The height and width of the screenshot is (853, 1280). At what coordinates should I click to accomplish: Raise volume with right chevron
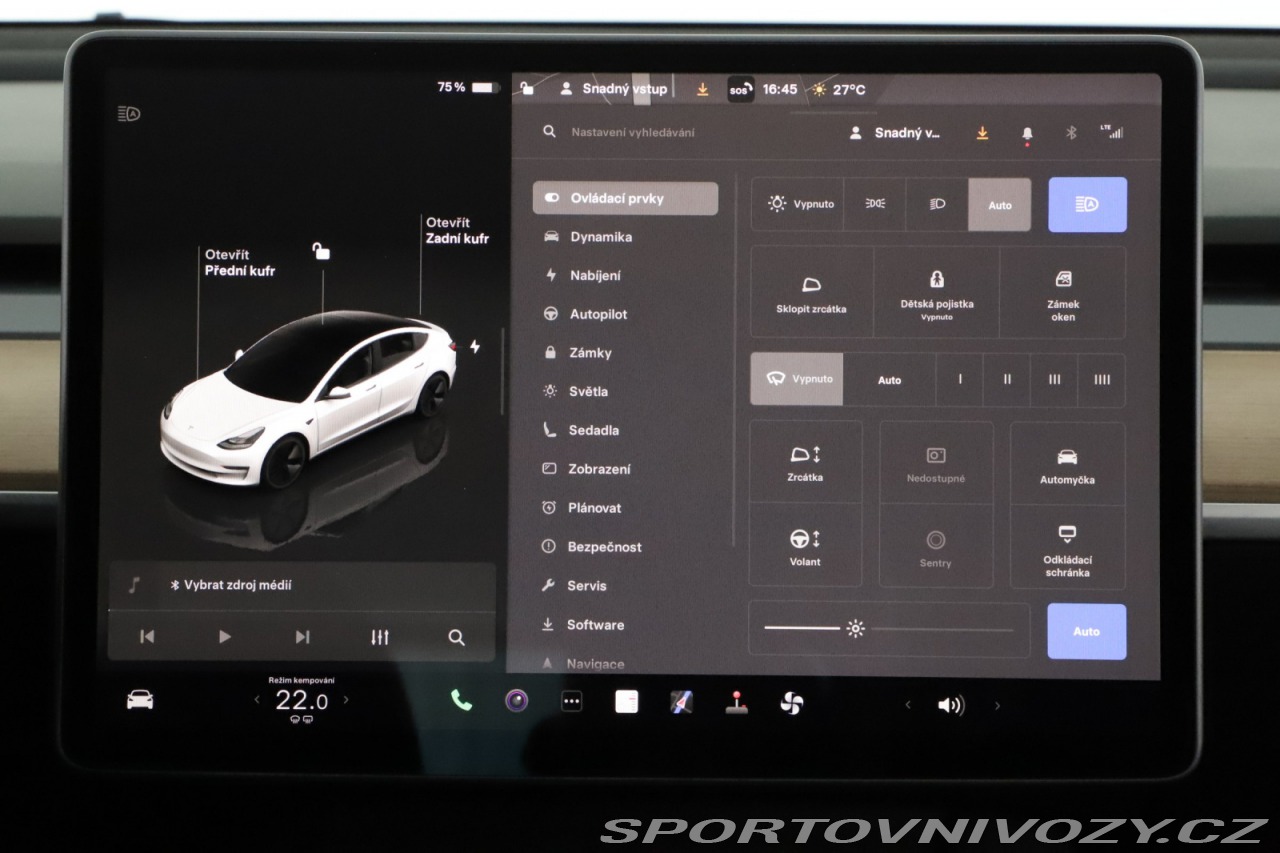tap(996, 706)
